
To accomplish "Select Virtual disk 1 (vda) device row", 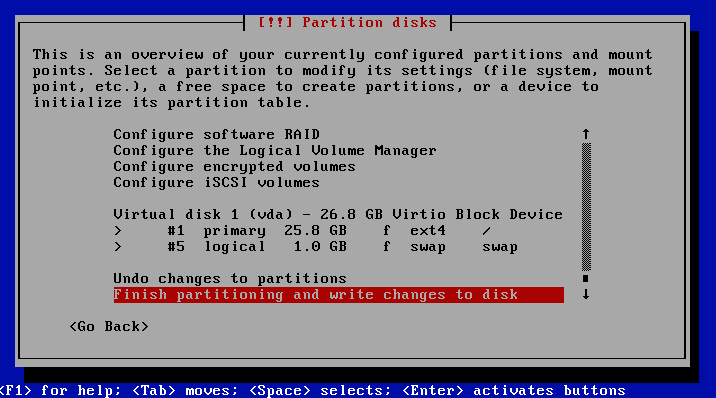I will point(338,215).
